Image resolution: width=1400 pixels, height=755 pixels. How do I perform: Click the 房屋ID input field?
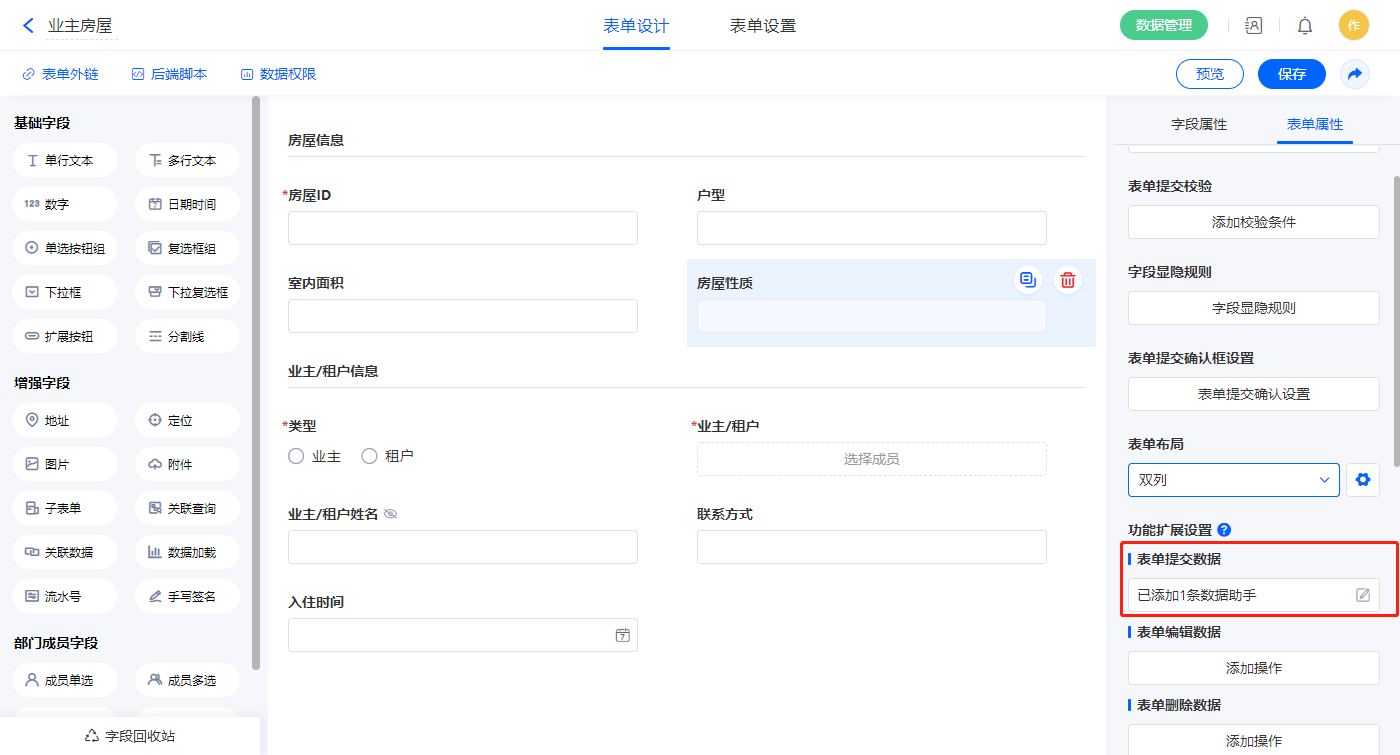click(x=462, y=228)
